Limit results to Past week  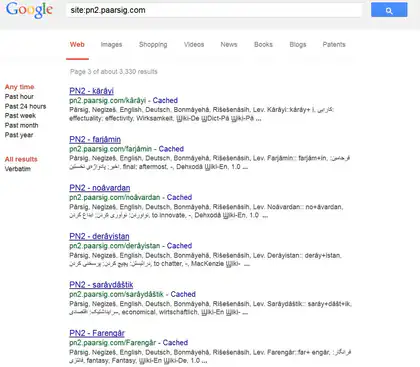click(x=20, y=116)
